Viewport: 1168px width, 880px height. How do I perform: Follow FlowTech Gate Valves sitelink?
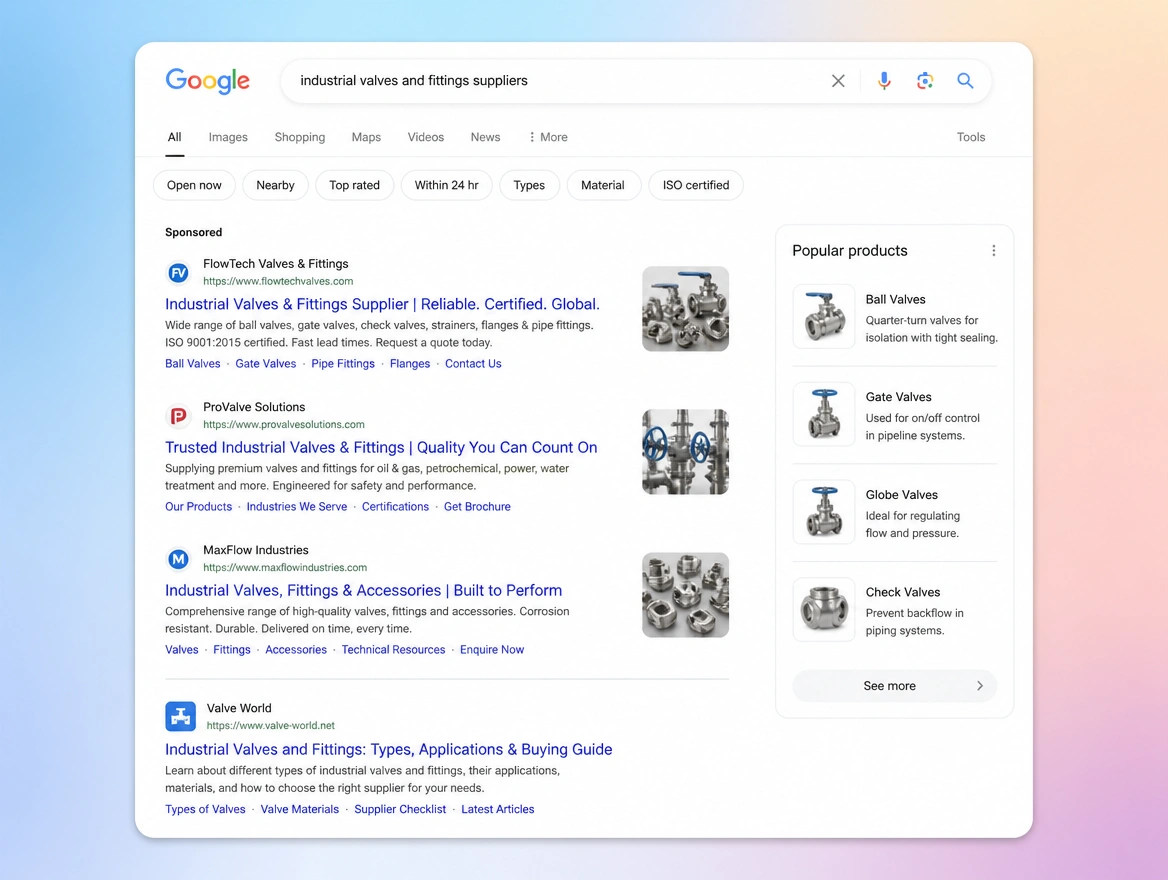point(266,364)
